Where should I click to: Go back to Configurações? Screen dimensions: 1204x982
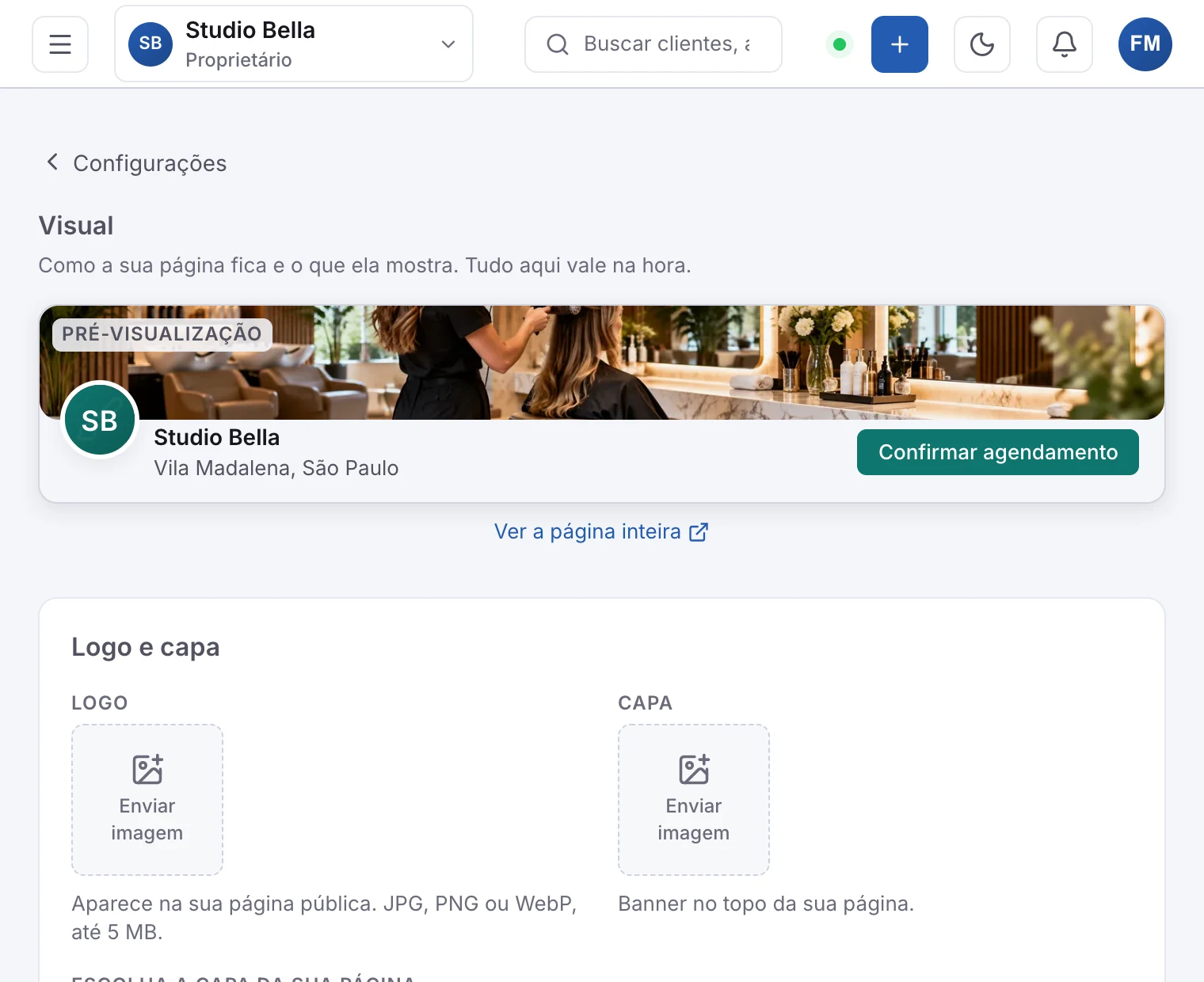point(135,163)
